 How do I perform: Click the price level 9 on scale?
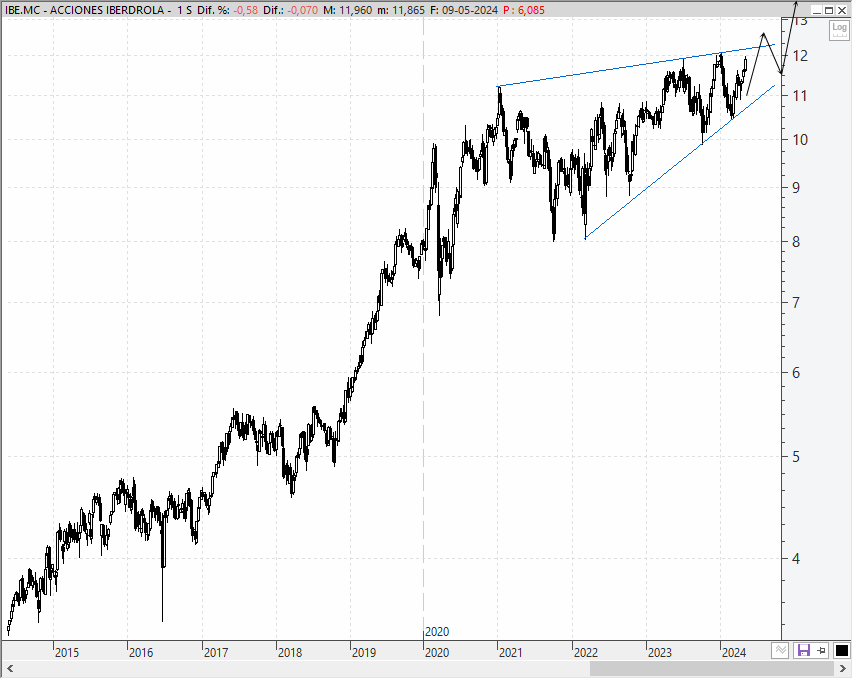796,188
